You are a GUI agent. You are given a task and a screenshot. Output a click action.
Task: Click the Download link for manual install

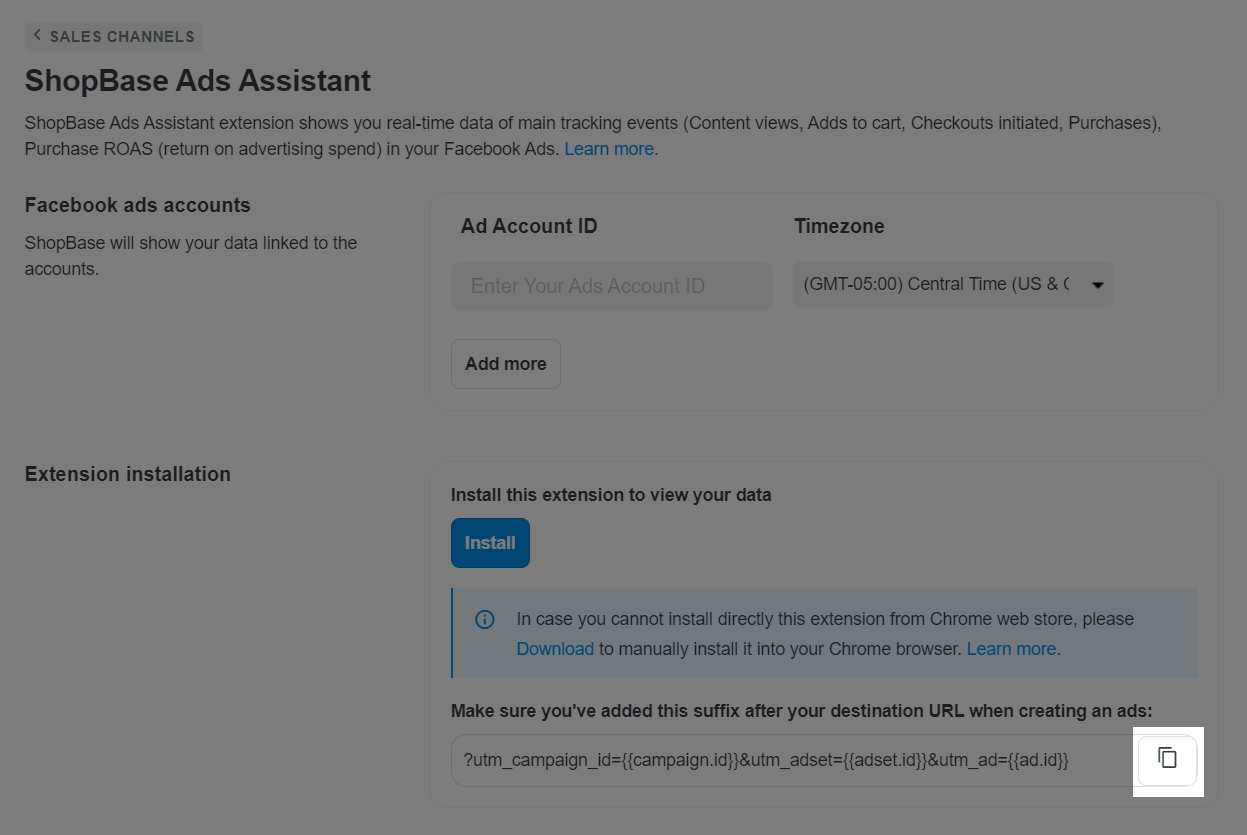tap(555, 649)
